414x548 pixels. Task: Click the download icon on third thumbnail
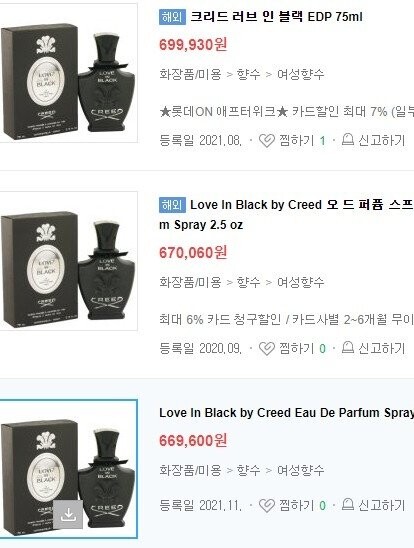[x=68, y=514]
